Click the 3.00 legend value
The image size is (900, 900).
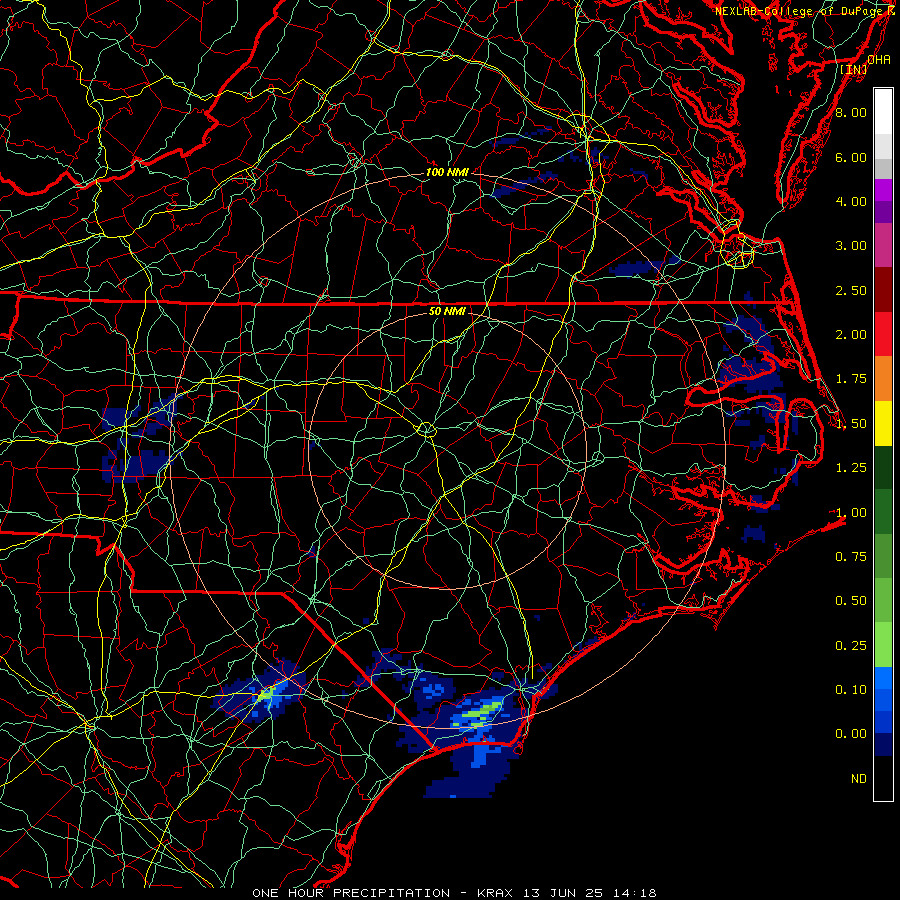[851, 246]
